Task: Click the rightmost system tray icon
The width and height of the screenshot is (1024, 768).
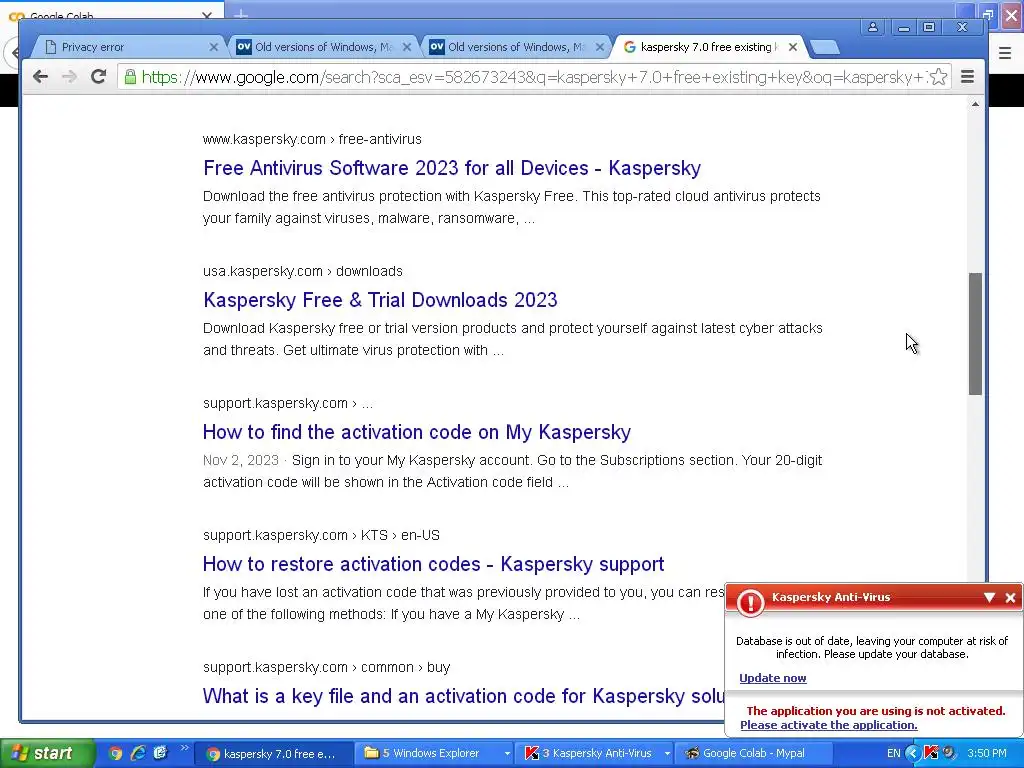Action: (x=949, y=753)
